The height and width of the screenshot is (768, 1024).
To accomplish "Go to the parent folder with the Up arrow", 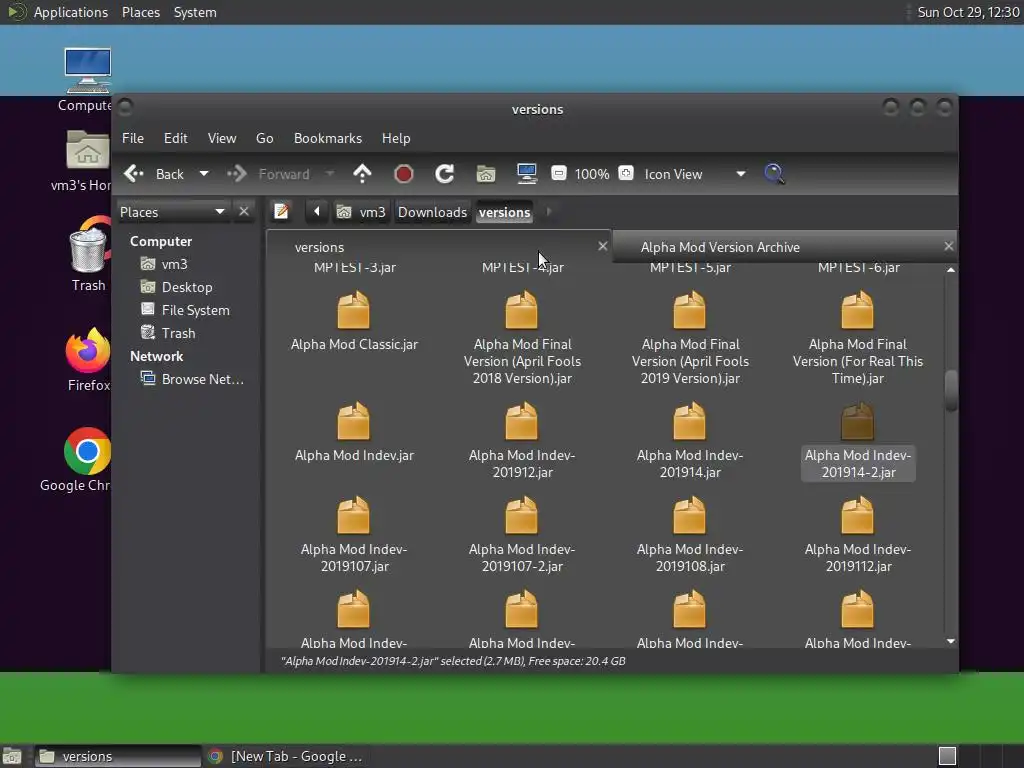I will tap(362, 174).
